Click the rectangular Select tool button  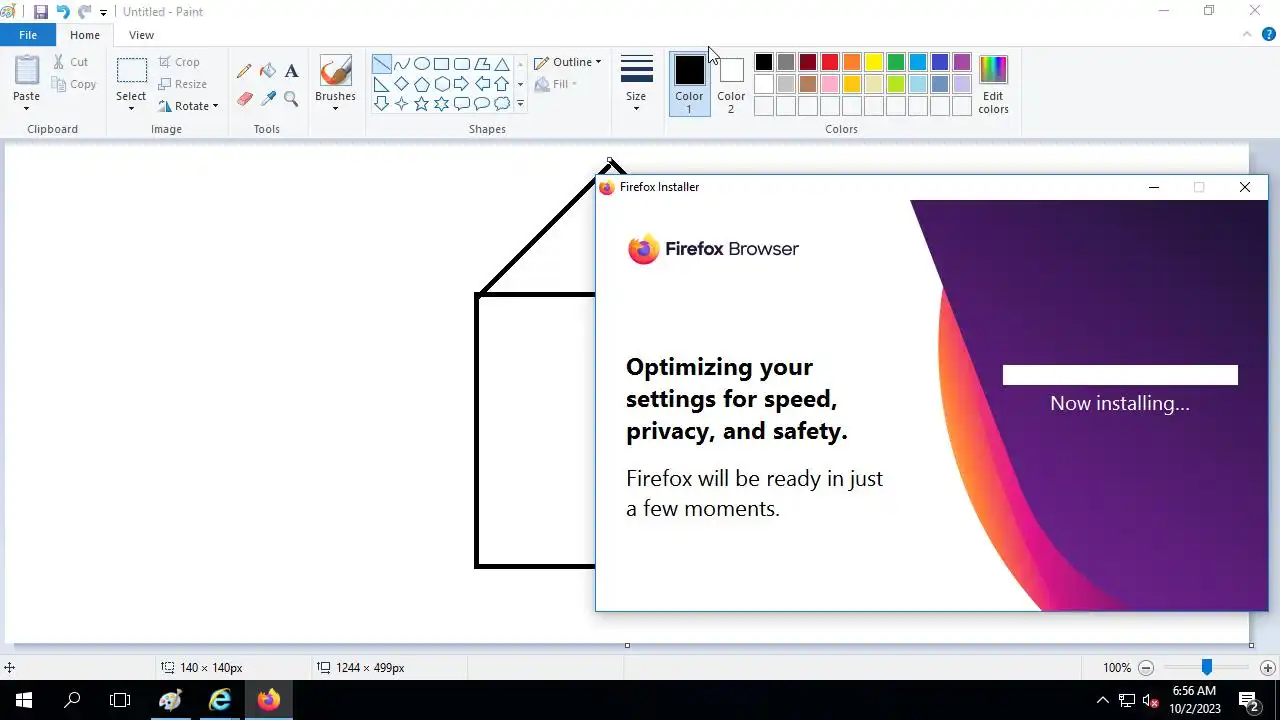coord(131,71)
